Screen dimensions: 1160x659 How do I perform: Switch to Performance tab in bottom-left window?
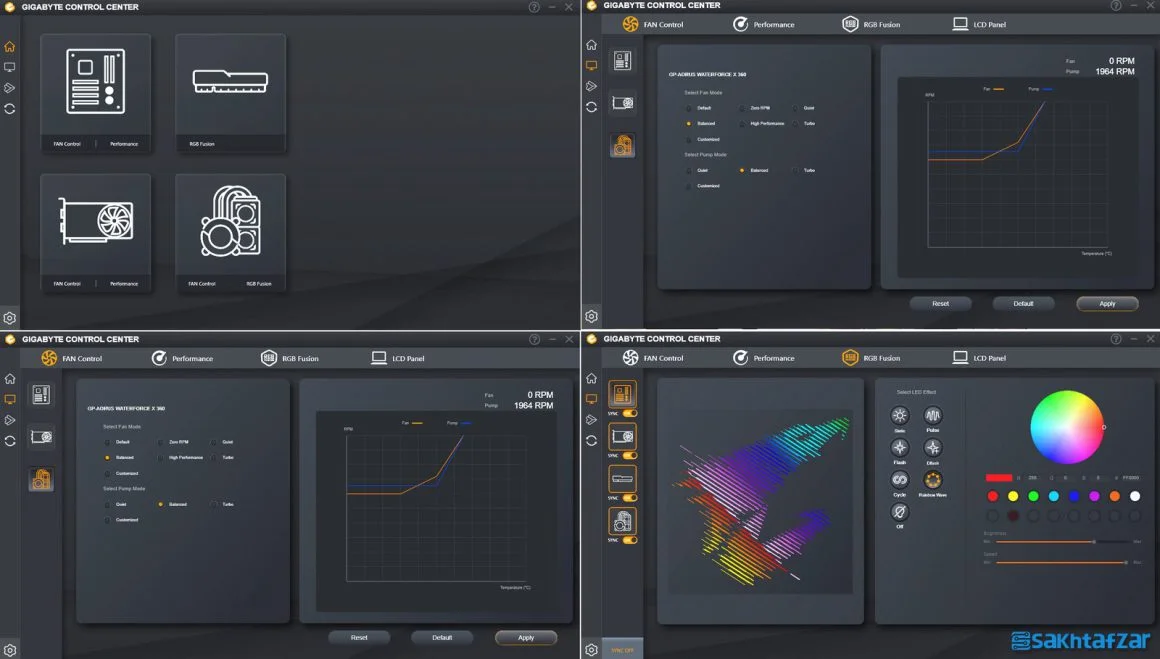pos(182,358)
